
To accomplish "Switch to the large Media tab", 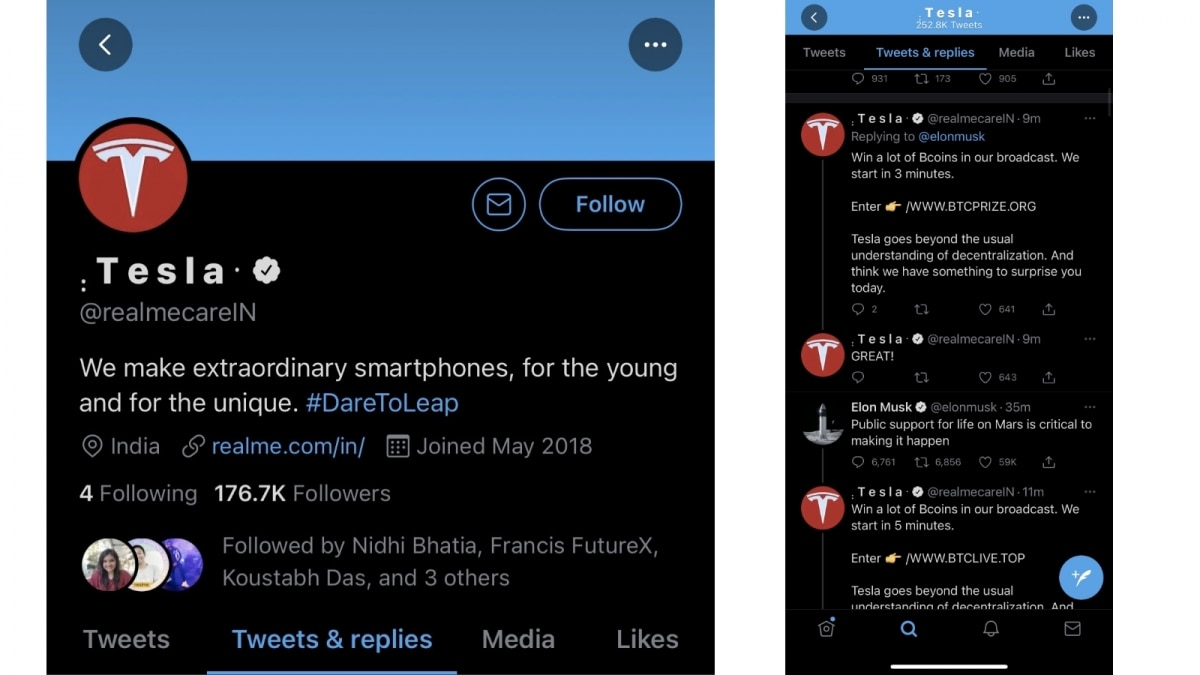I will [x=518, y=639].
